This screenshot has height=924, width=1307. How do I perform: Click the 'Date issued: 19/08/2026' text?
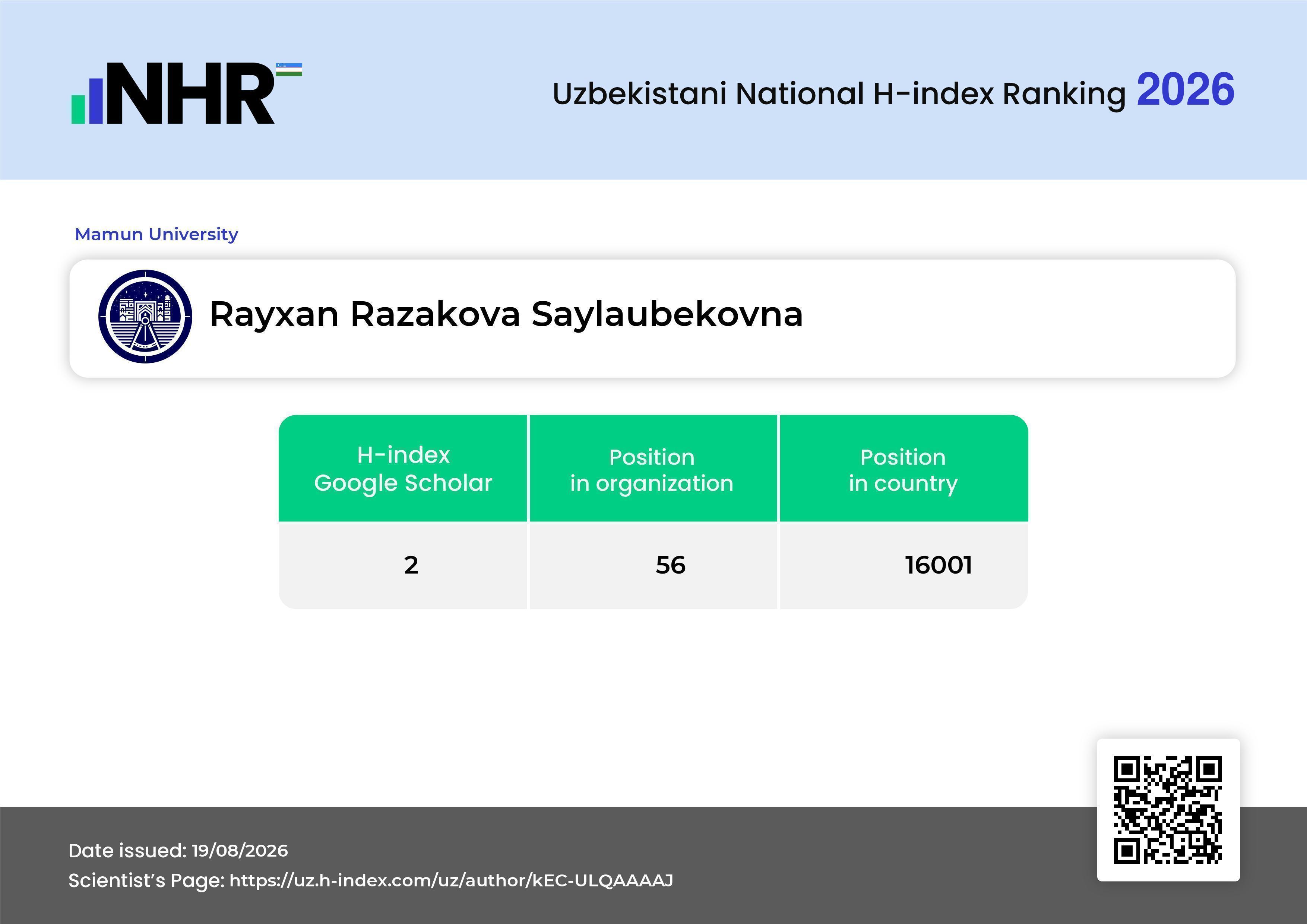(178, 851)
